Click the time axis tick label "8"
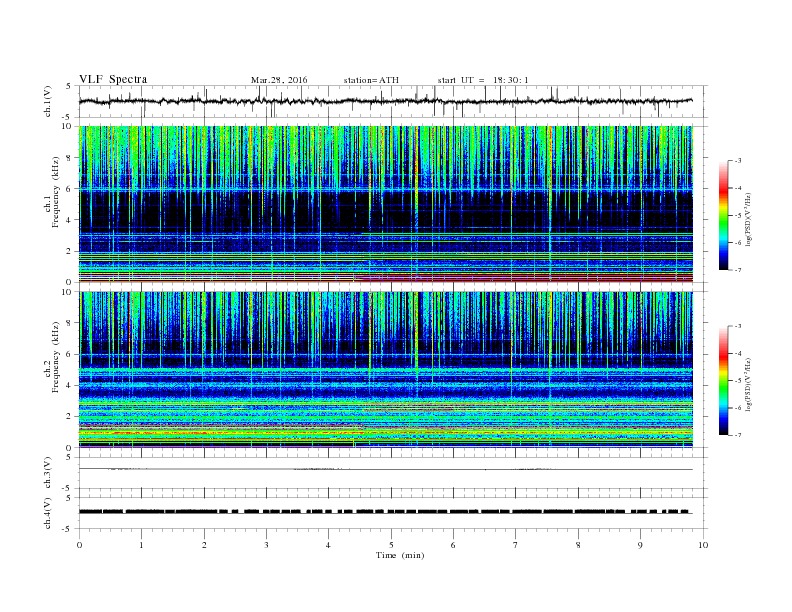This screenshot has height=612, width=792. click(578, 545)
